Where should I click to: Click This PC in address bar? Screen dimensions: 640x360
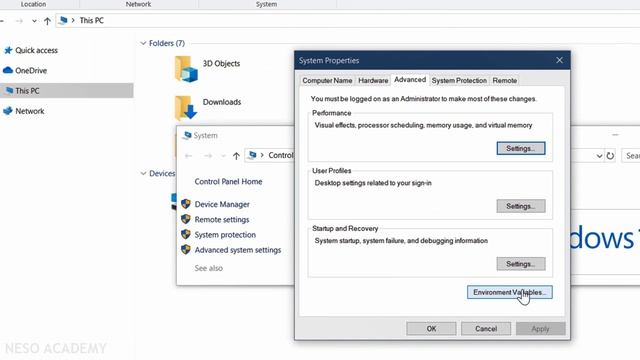coord(91,20)
